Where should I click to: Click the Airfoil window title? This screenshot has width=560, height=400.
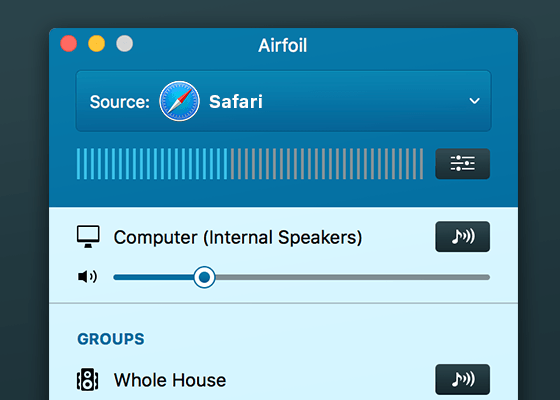(282, 45)
